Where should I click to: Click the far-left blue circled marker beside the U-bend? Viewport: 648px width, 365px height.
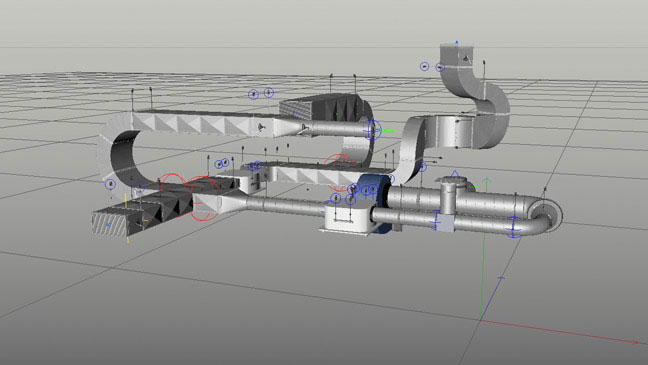pos(110,184)
